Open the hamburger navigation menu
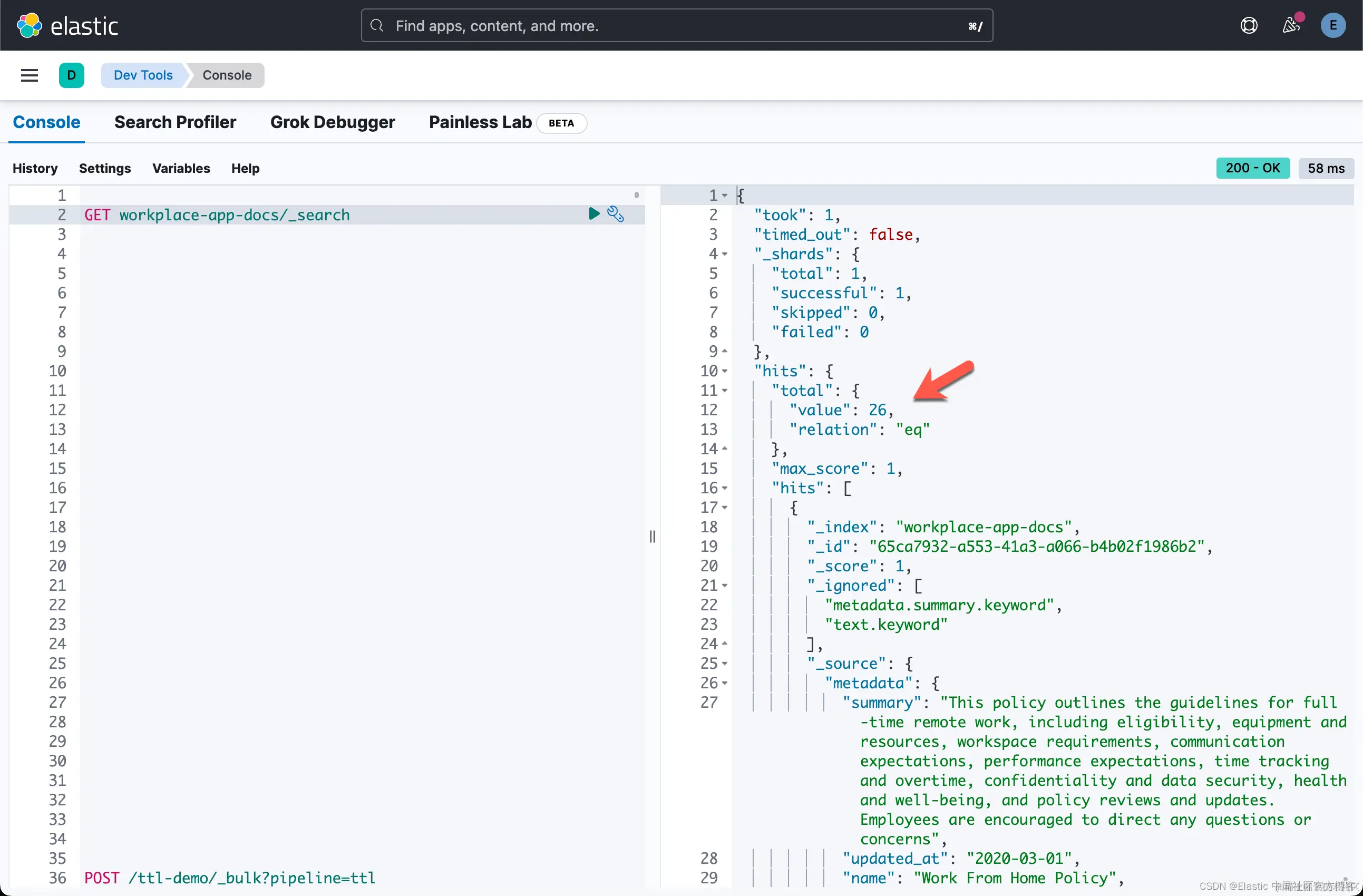Viewport: 1363px width, 896px height. pyautogui.click(x=29, y=75)
